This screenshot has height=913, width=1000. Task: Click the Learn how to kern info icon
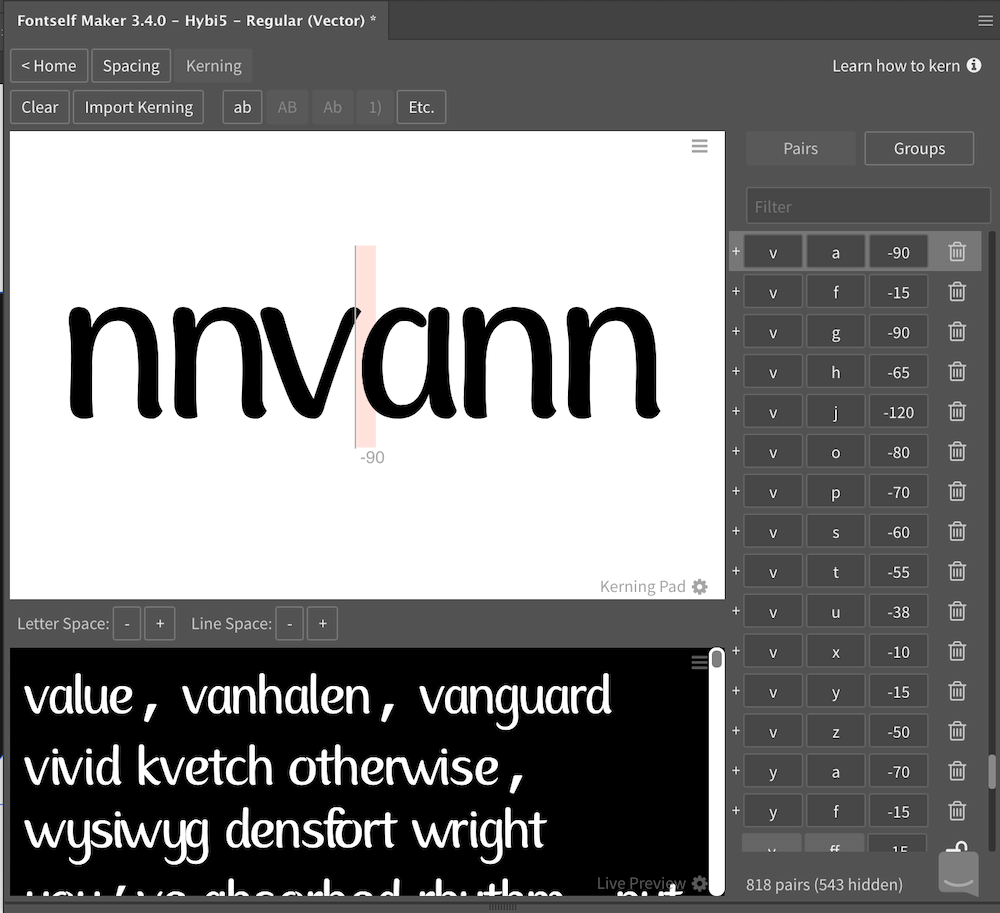pos(974,65)
